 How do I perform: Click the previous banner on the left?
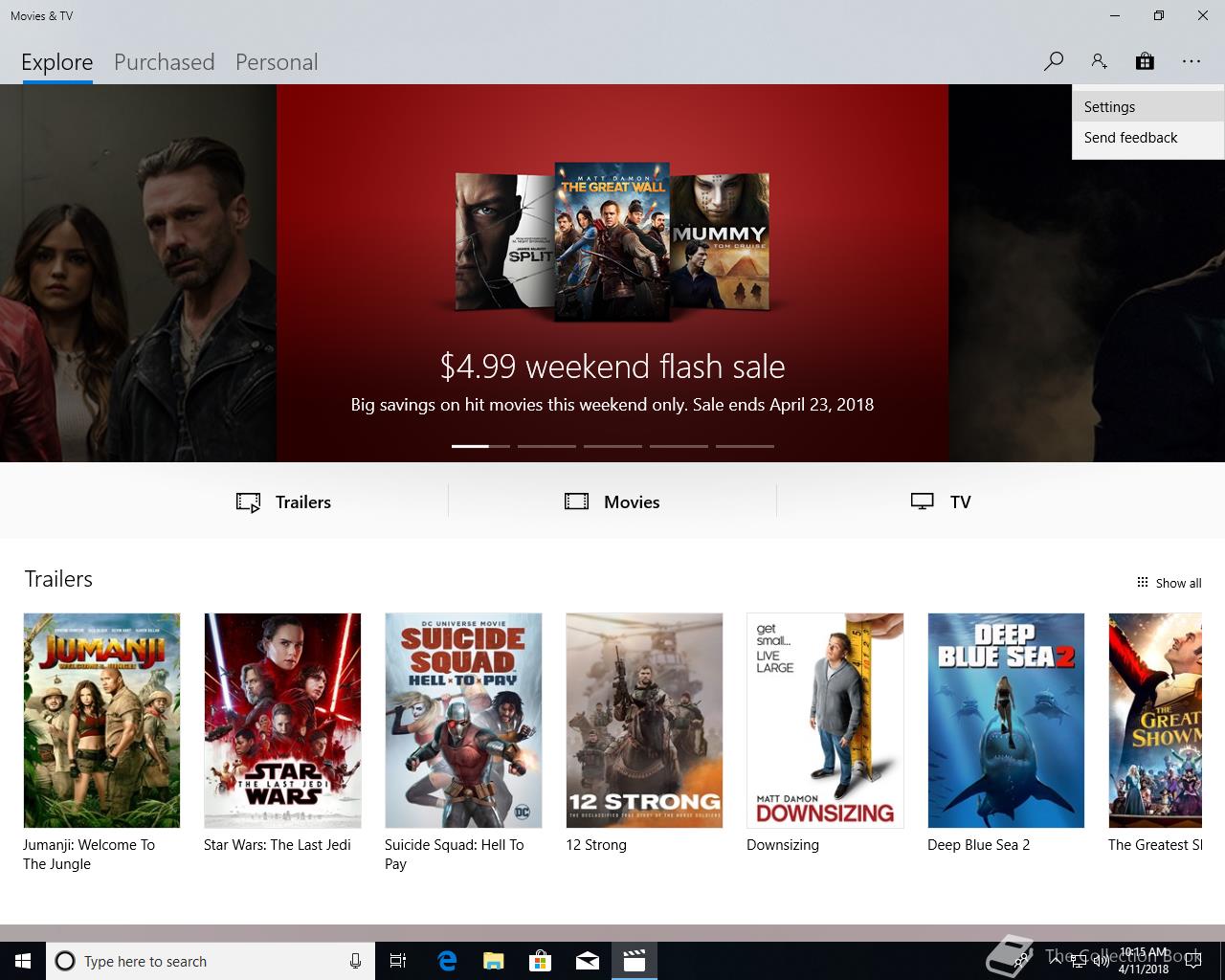[138, 273]
